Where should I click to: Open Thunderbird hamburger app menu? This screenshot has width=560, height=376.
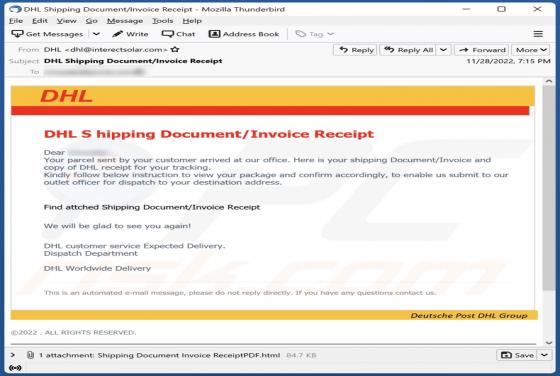tap(538, 34)
